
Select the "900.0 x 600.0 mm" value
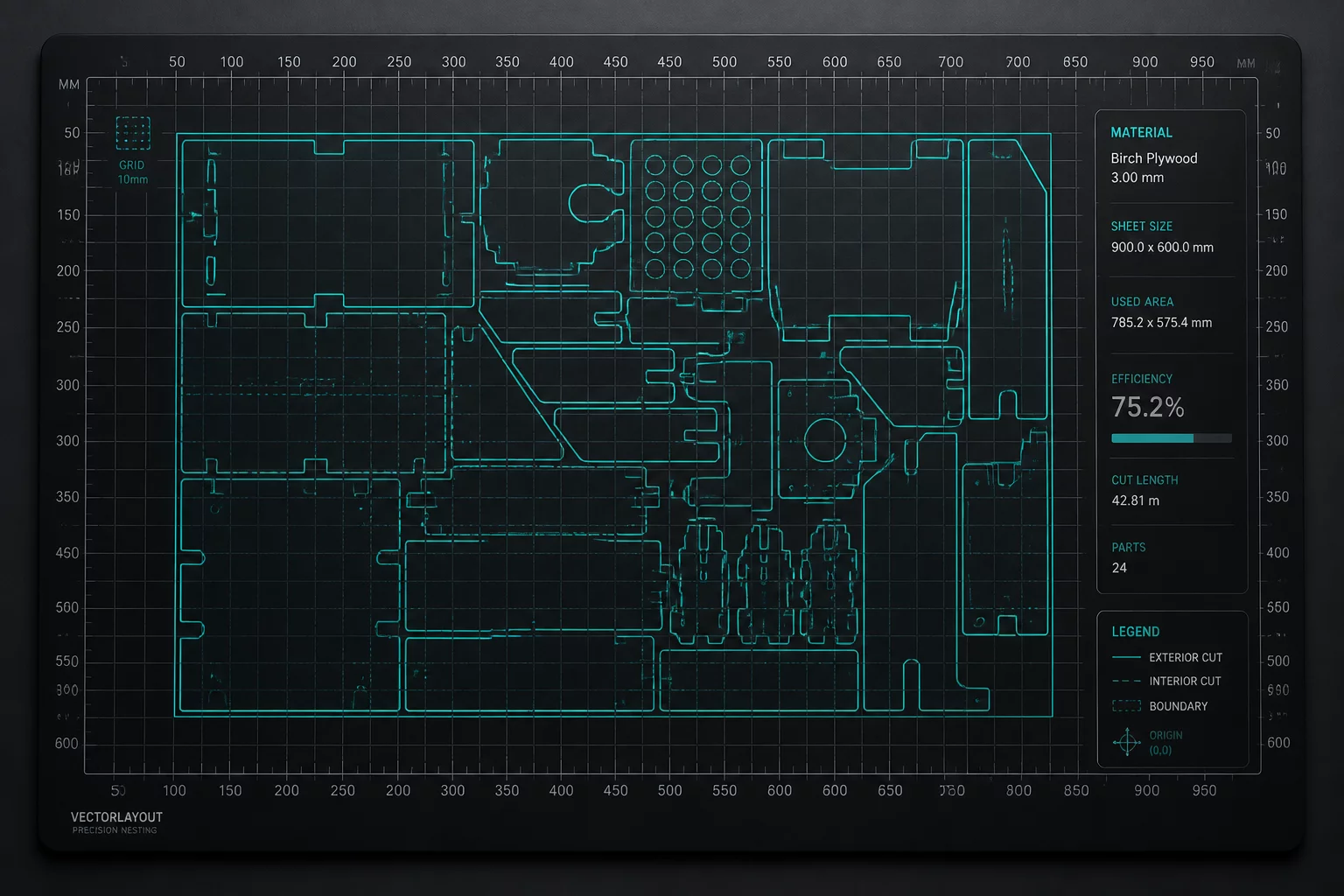[x=1162, y=248]
